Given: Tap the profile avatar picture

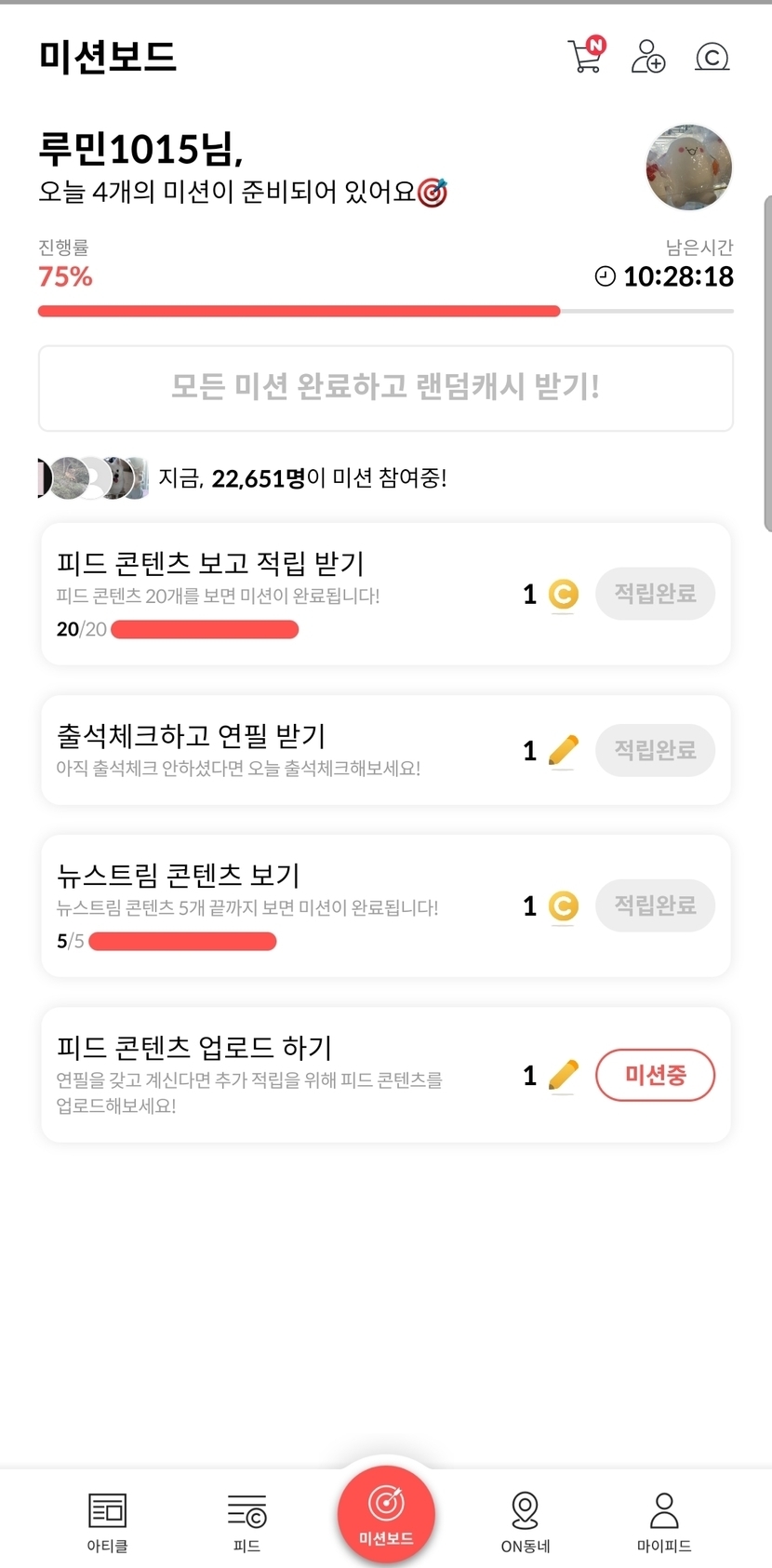Looking at the screenshot, I should click(x=688, y=168).
